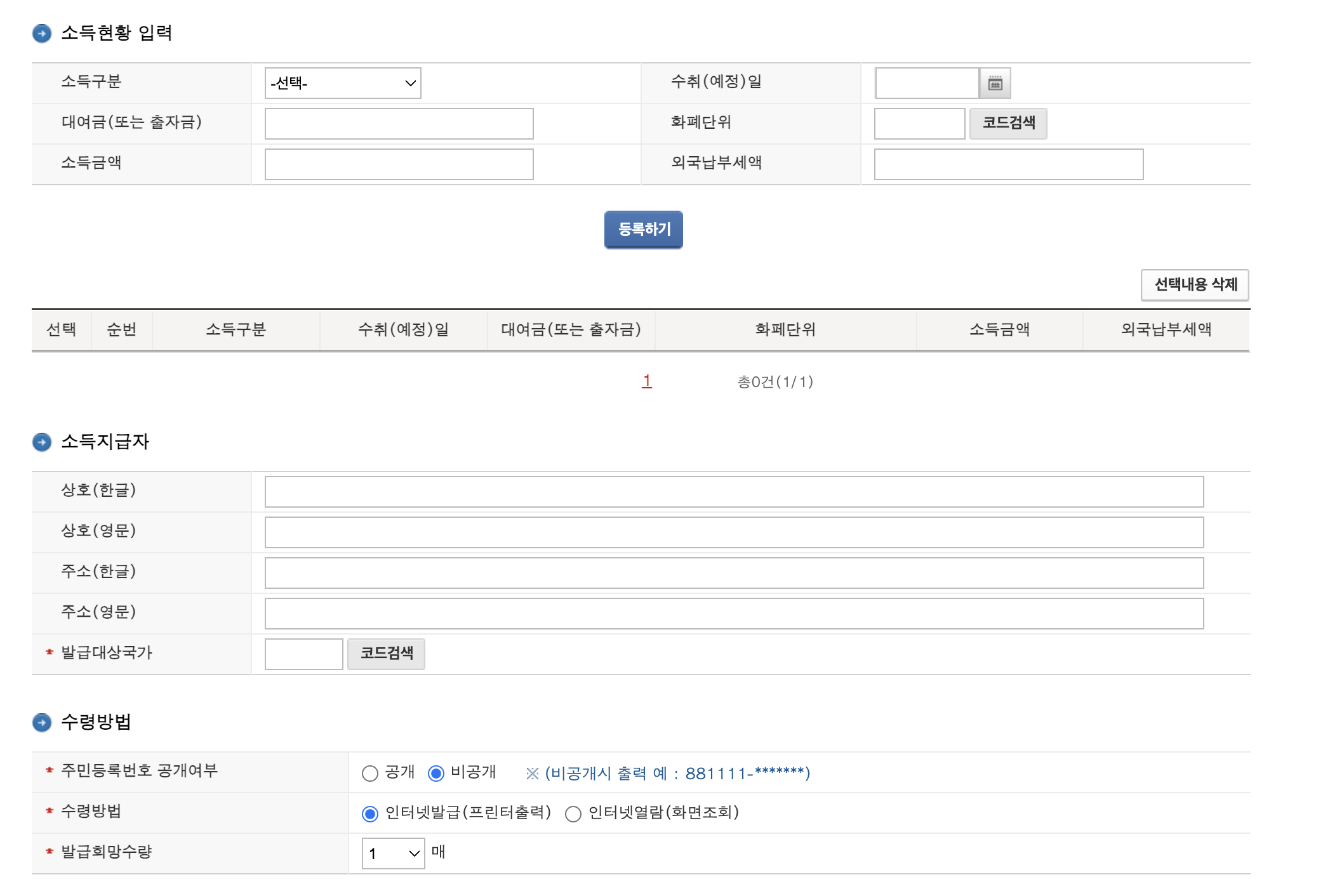Select the 공개 radio option

(370, 773)
